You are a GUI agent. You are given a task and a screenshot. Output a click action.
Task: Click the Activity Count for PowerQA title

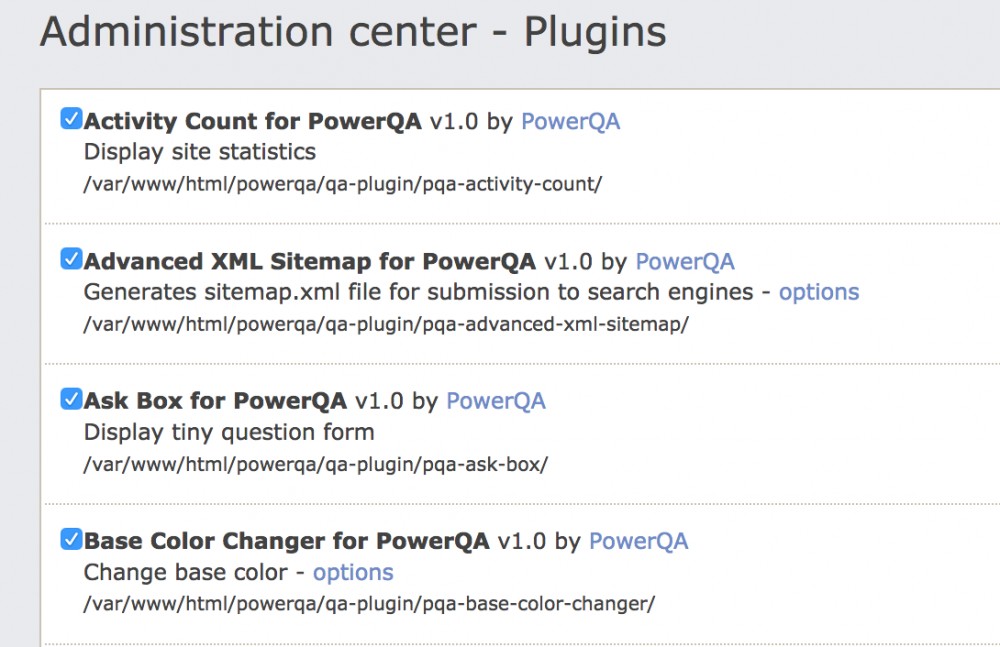click(x=252, y=122)
